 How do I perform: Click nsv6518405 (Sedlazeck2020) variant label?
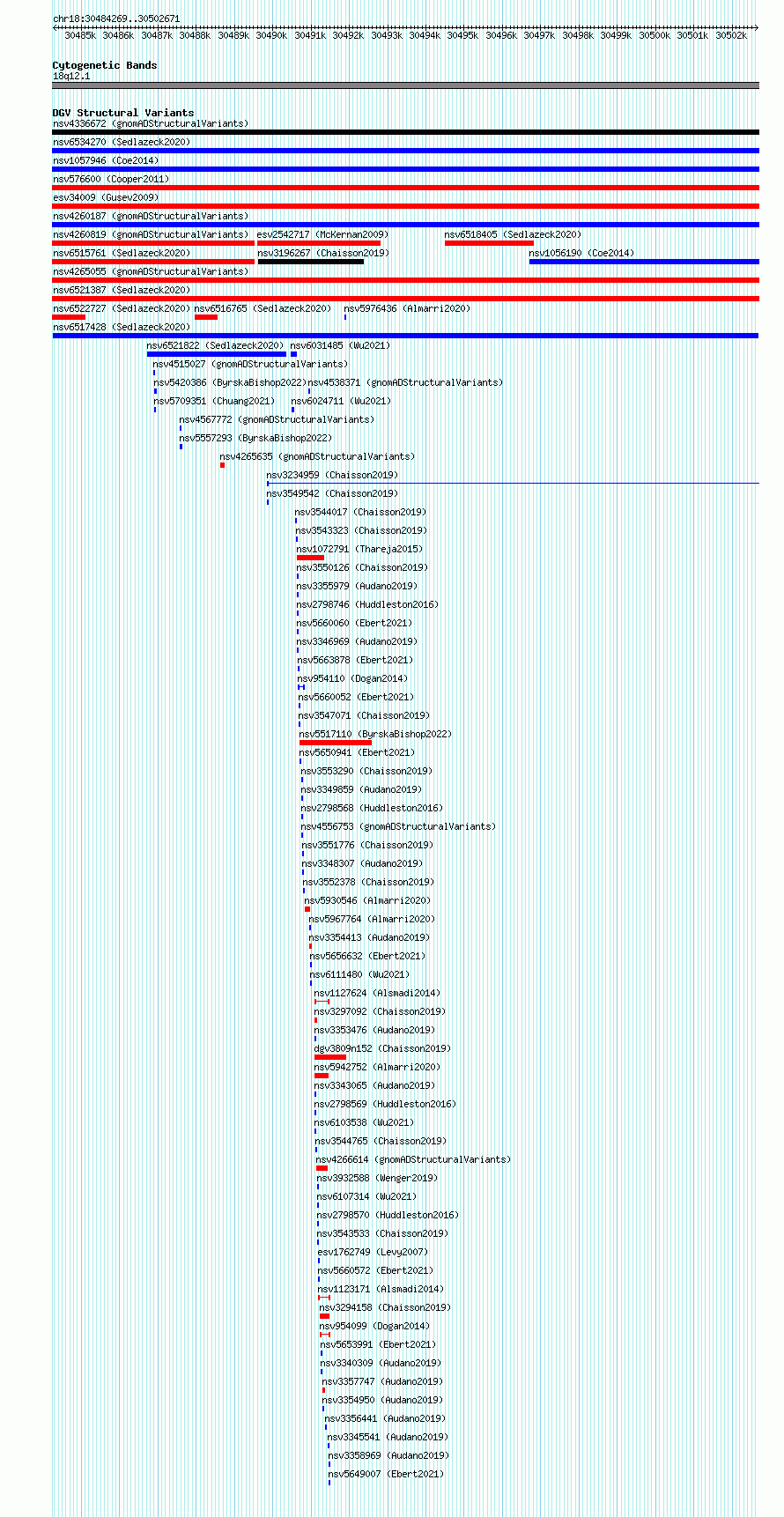coord(514,234)
